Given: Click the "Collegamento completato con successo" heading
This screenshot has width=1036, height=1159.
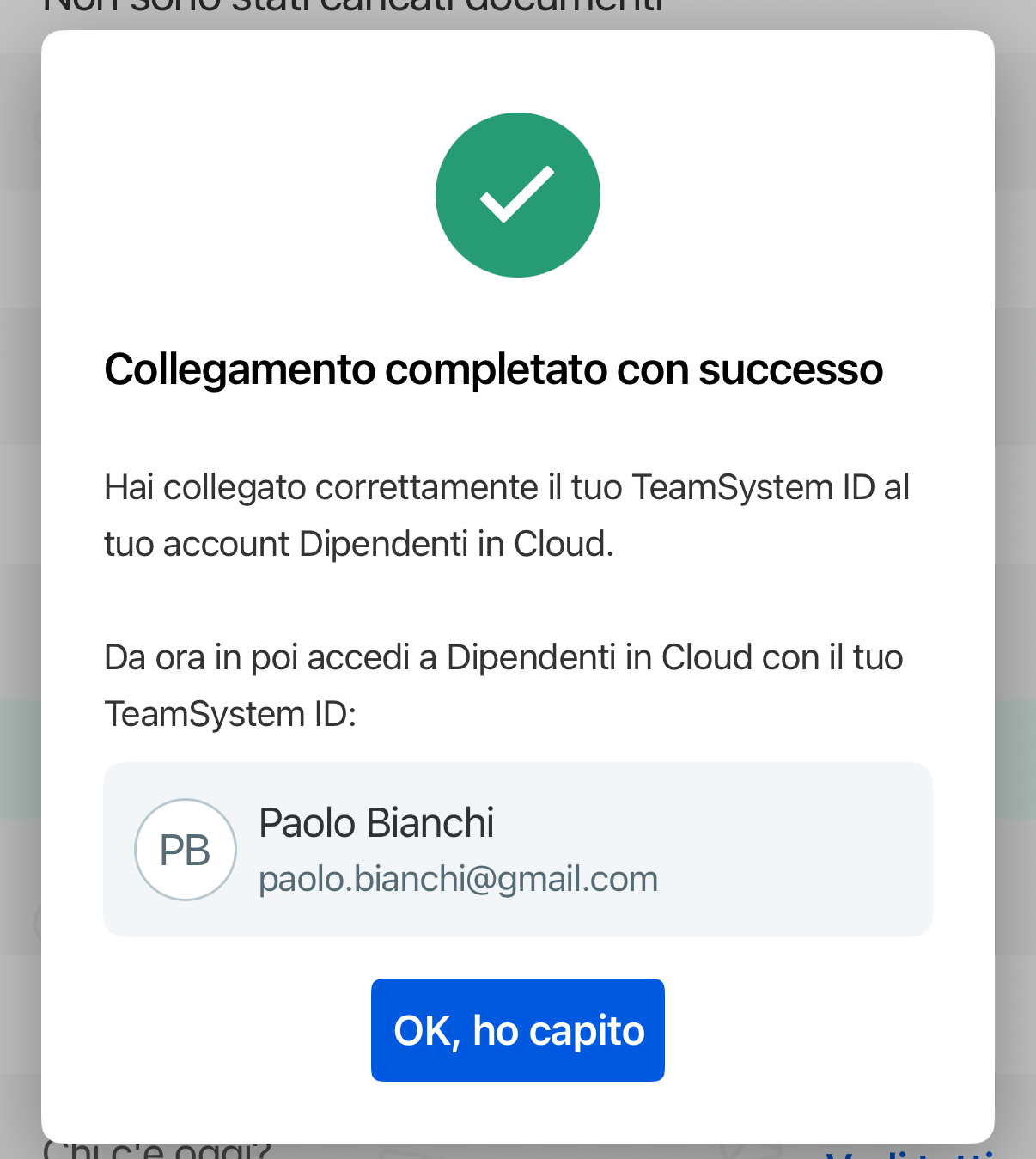Looking at the screenshot, I should tap(493, 369).
